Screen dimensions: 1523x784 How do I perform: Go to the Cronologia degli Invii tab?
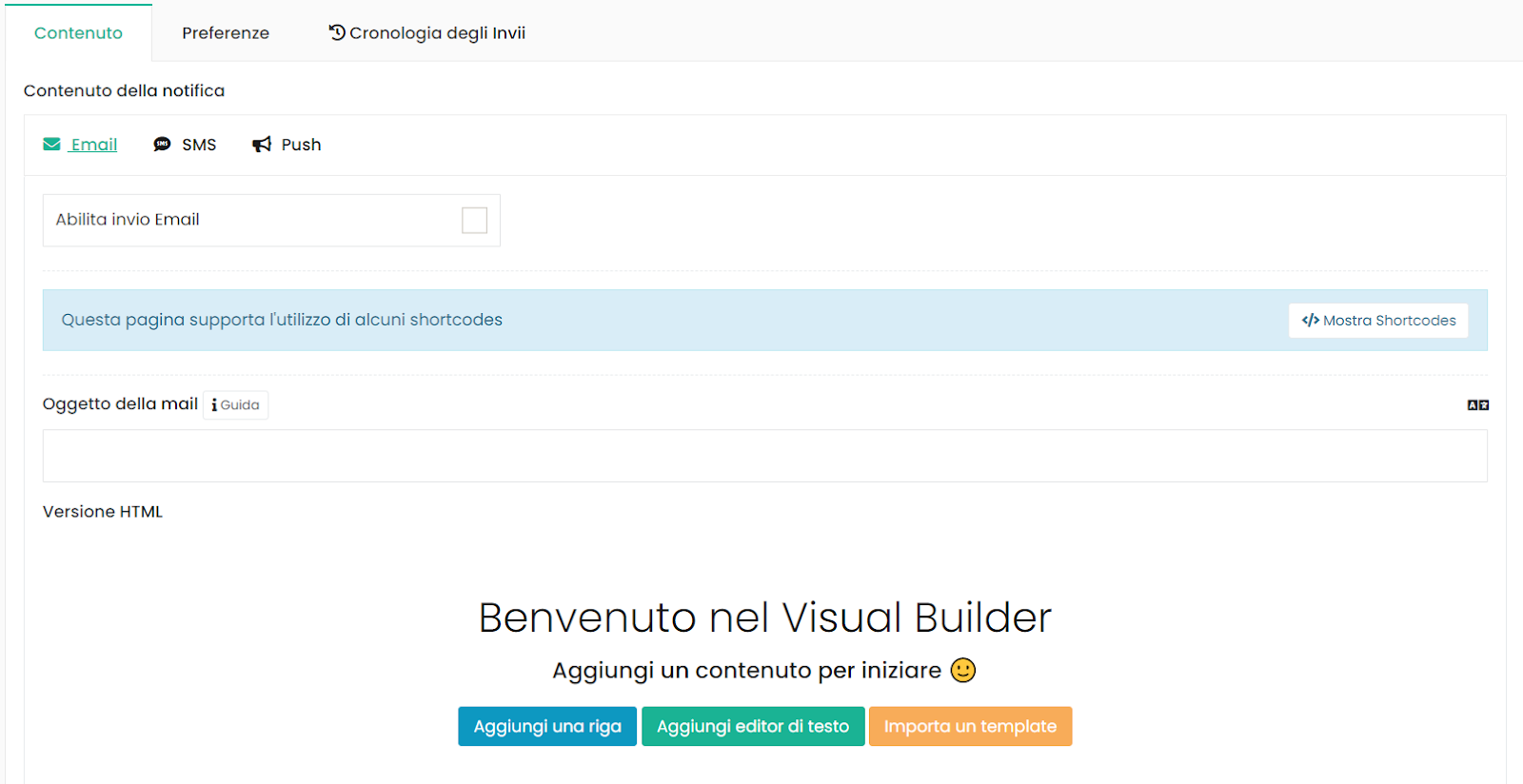pyautogui.click(x=437, y=33)
